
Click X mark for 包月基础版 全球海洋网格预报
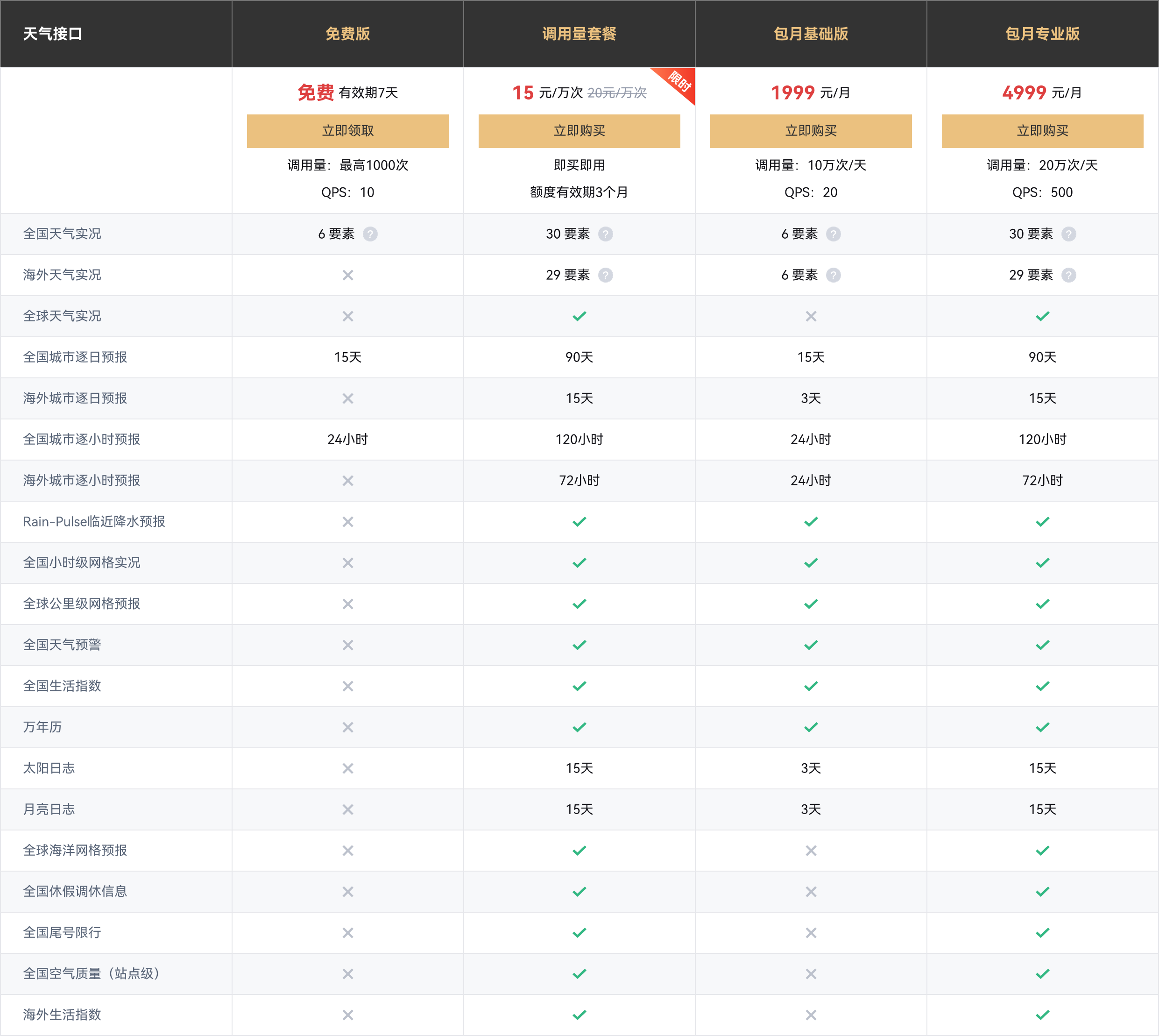811,851
